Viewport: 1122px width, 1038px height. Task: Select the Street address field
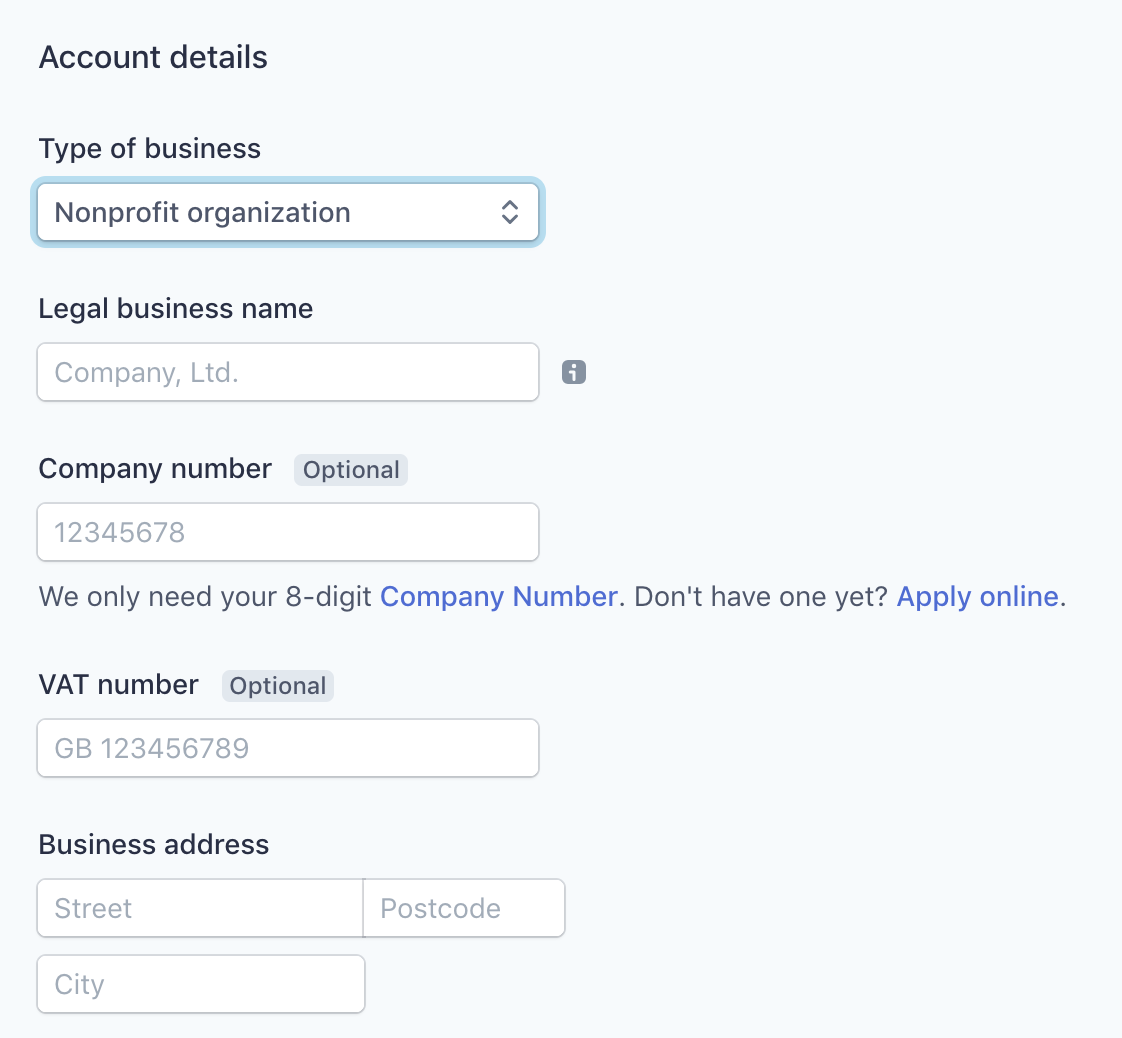(200, 909)
